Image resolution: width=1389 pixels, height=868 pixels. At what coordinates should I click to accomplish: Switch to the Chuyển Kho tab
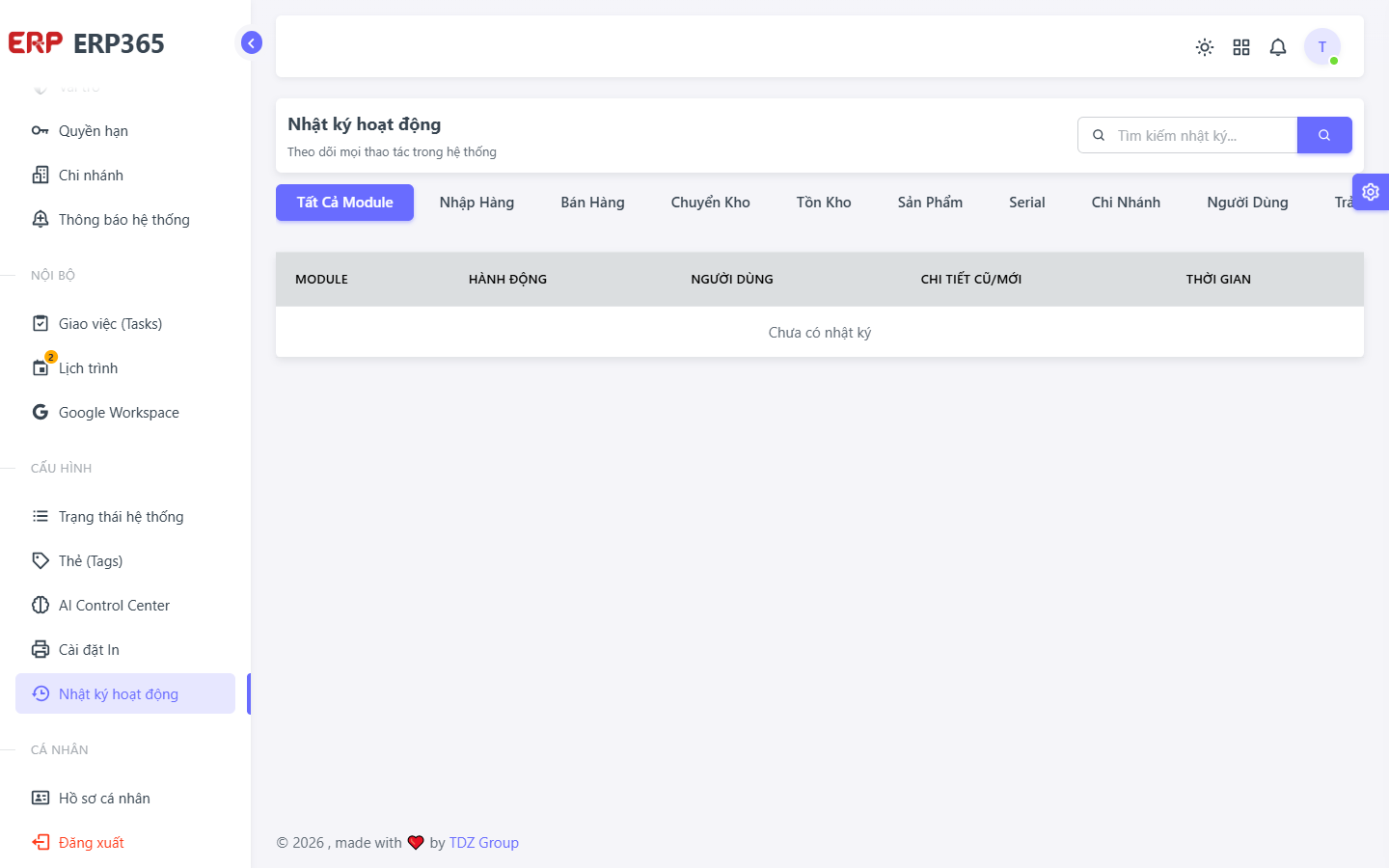coord(710,203)
